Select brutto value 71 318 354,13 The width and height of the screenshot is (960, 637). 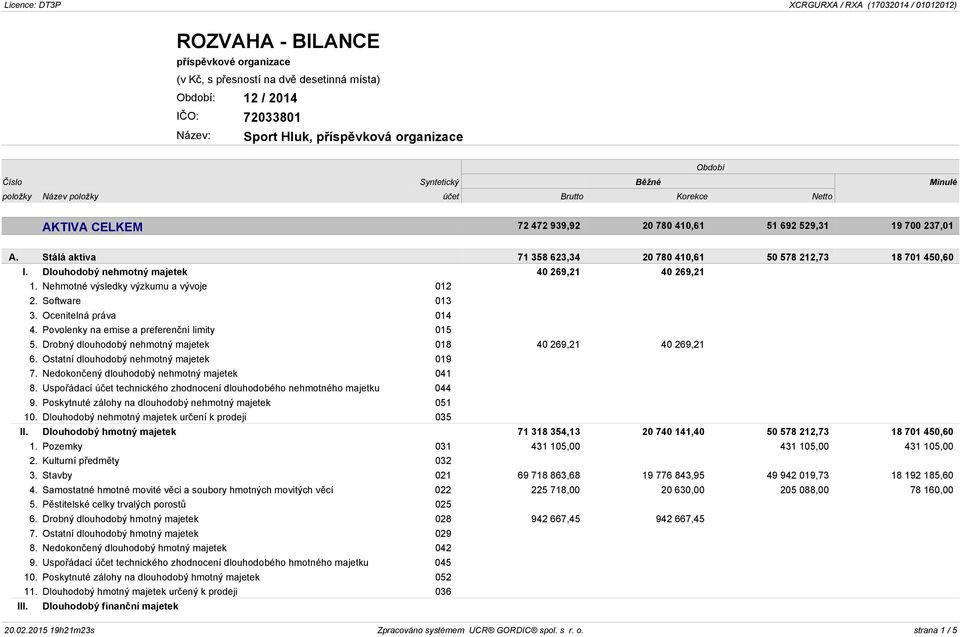pyautogui.click(x=549, y=432)
